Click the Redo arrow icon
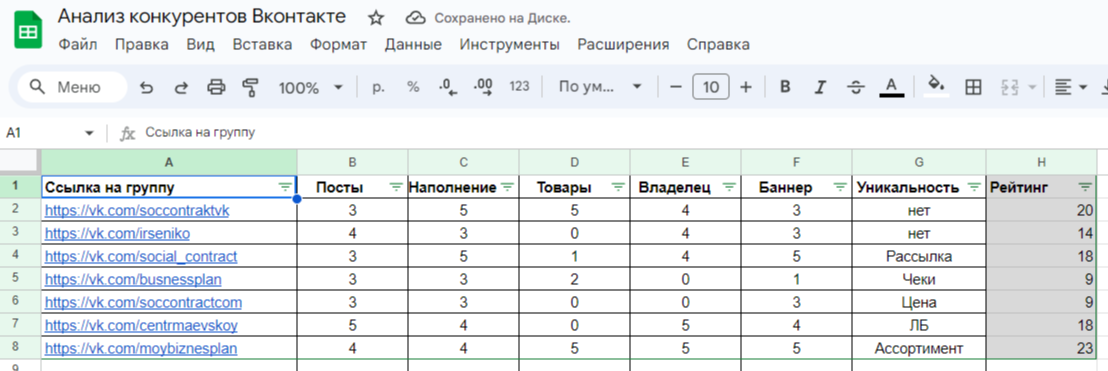 pos(181,87)
